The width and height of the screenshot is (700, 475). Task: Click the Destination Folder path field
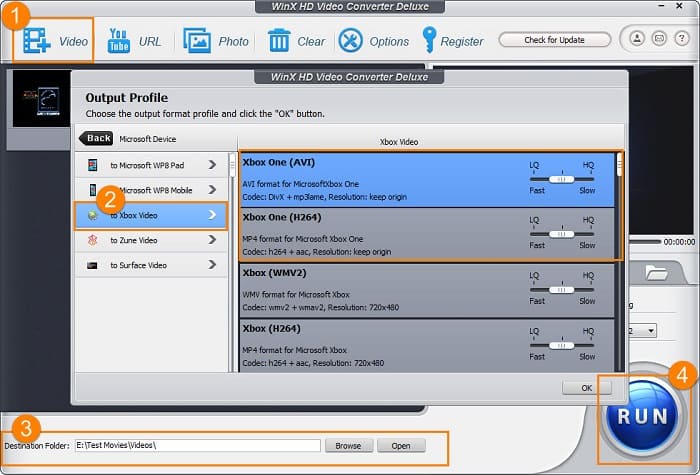pos(198,445)
